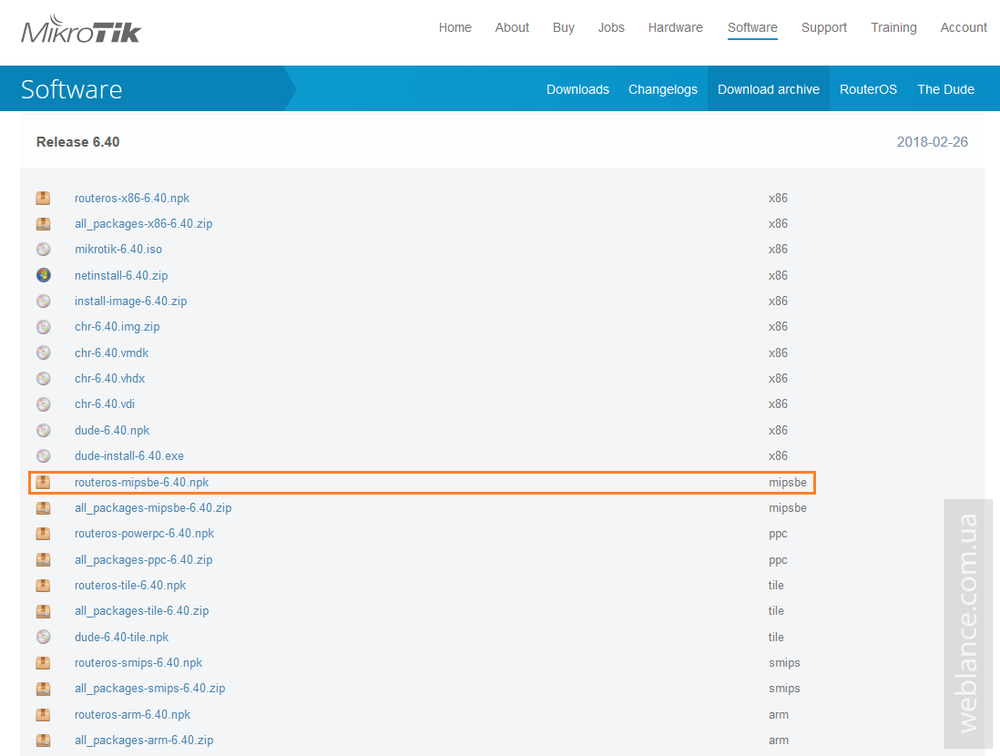Click the disc icon beside dude-install-6.40.exe
This screenshot has width=1000, height=756.
(43, 455)
